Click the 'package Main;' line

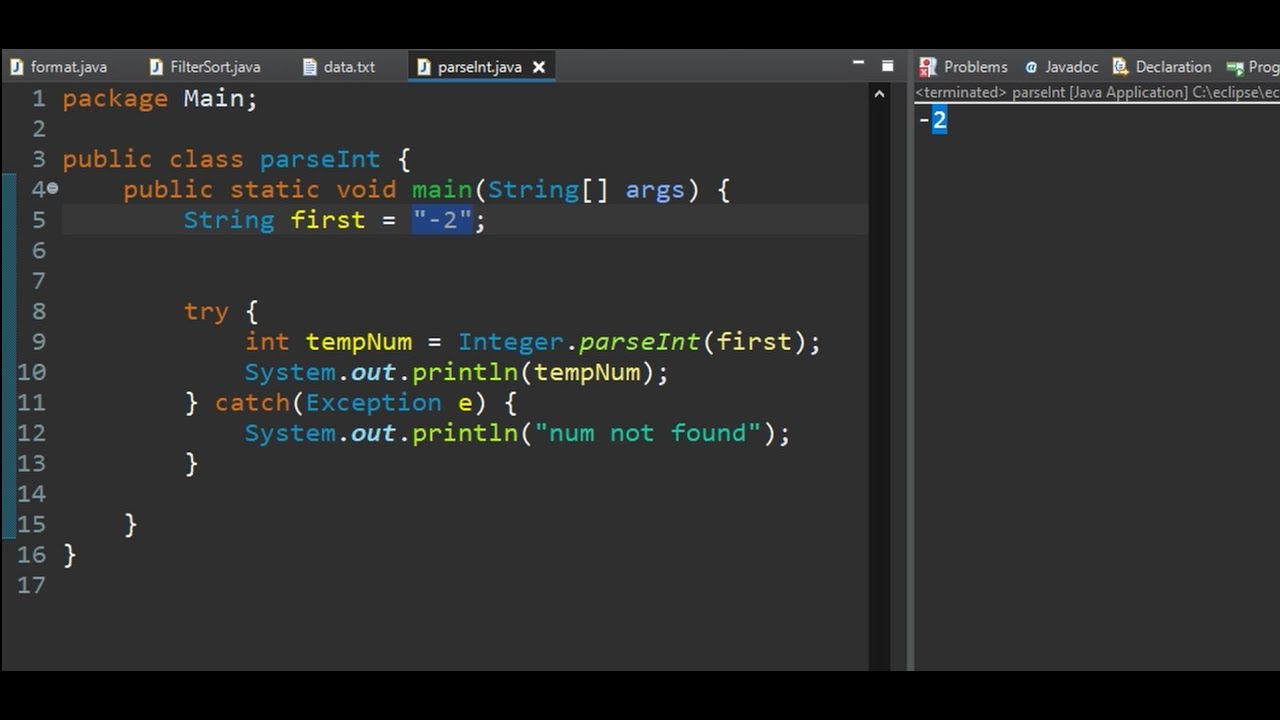(x=160, y=99)
